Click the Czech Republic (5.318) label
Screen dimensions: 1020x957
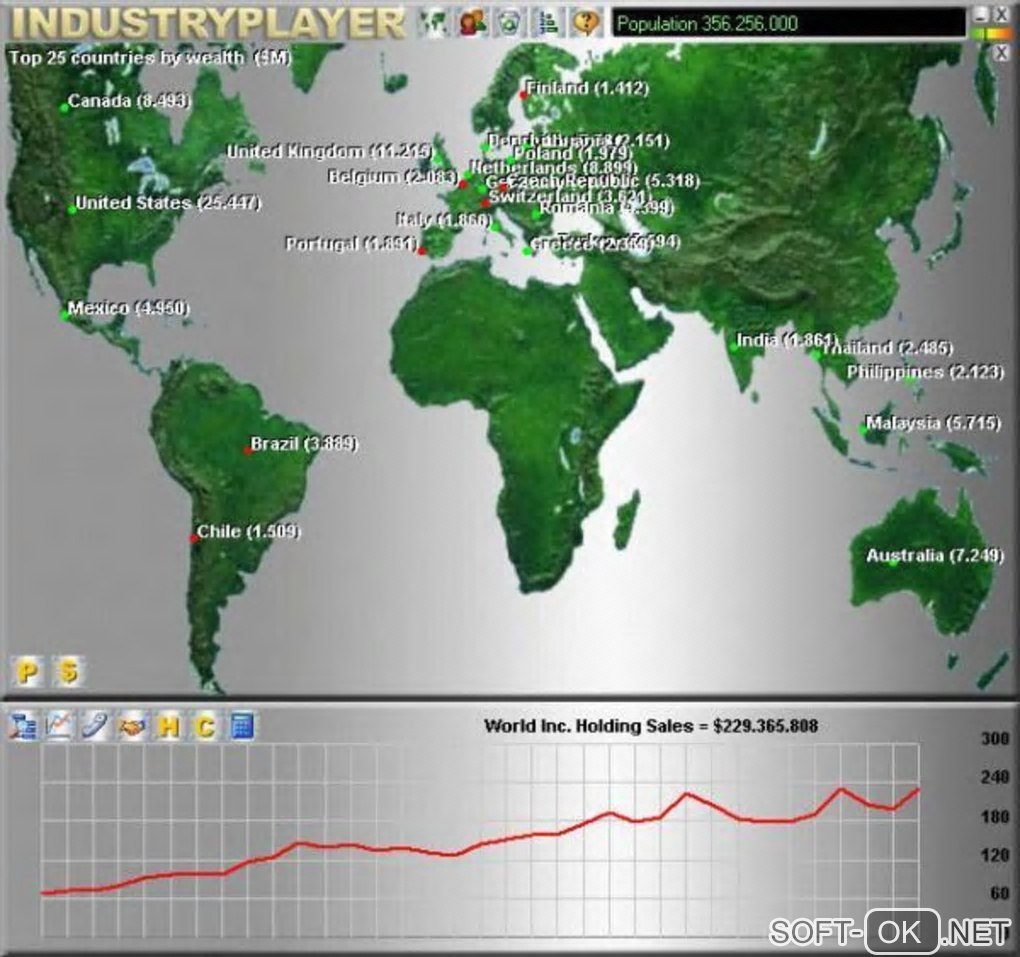pyautogui.click(x=602, y=181)
